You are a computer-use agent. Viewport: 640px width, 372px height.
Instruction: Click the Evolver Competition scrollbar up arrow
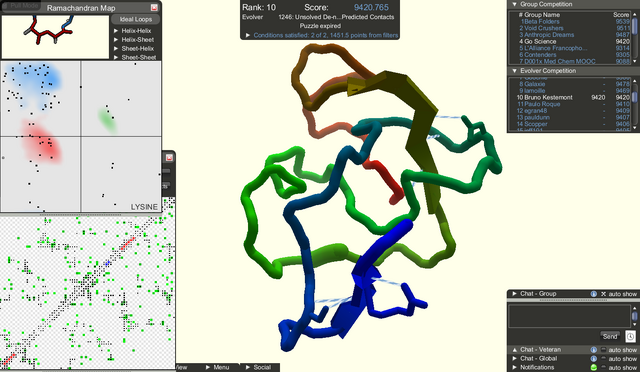coord(634,81)
